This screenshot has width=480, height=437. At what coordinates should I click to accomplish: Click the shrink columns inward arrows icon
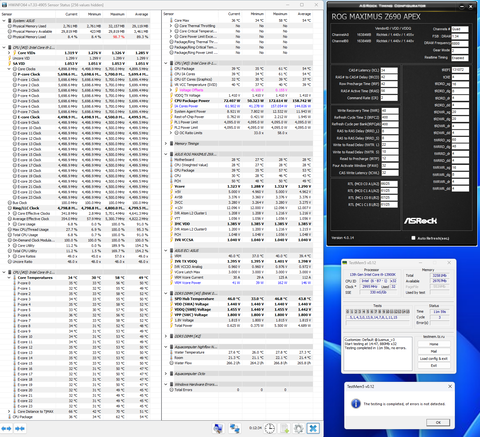pyautogui.click(x=20, y=428)
